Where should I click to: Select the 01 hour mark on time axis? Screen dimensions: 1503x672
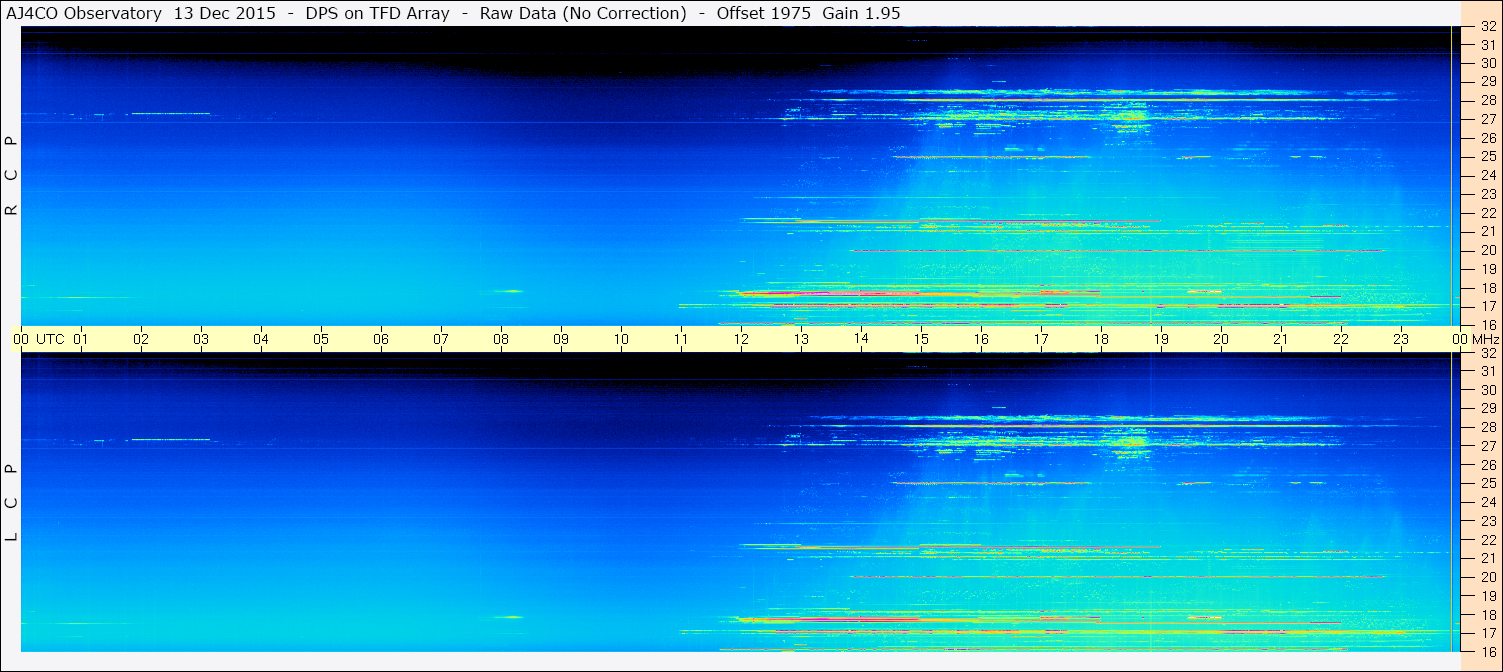click(x=81, y=339)
